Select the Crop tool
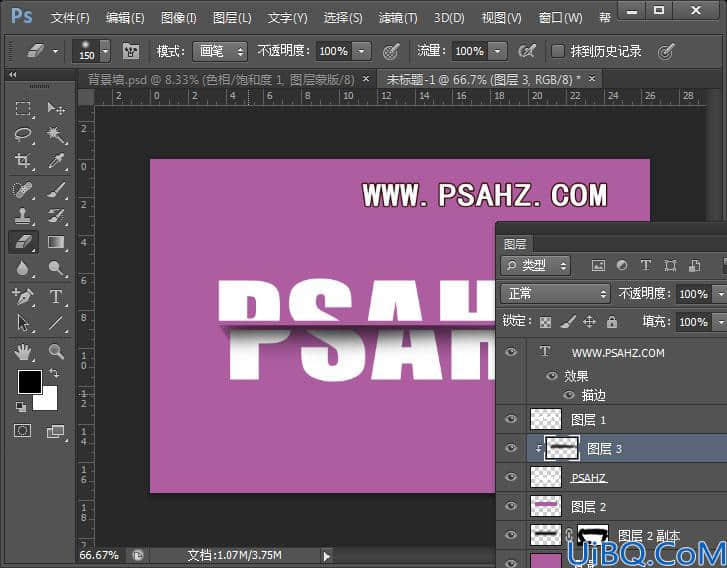Viewport: 727px width, 568px height. 23,161
